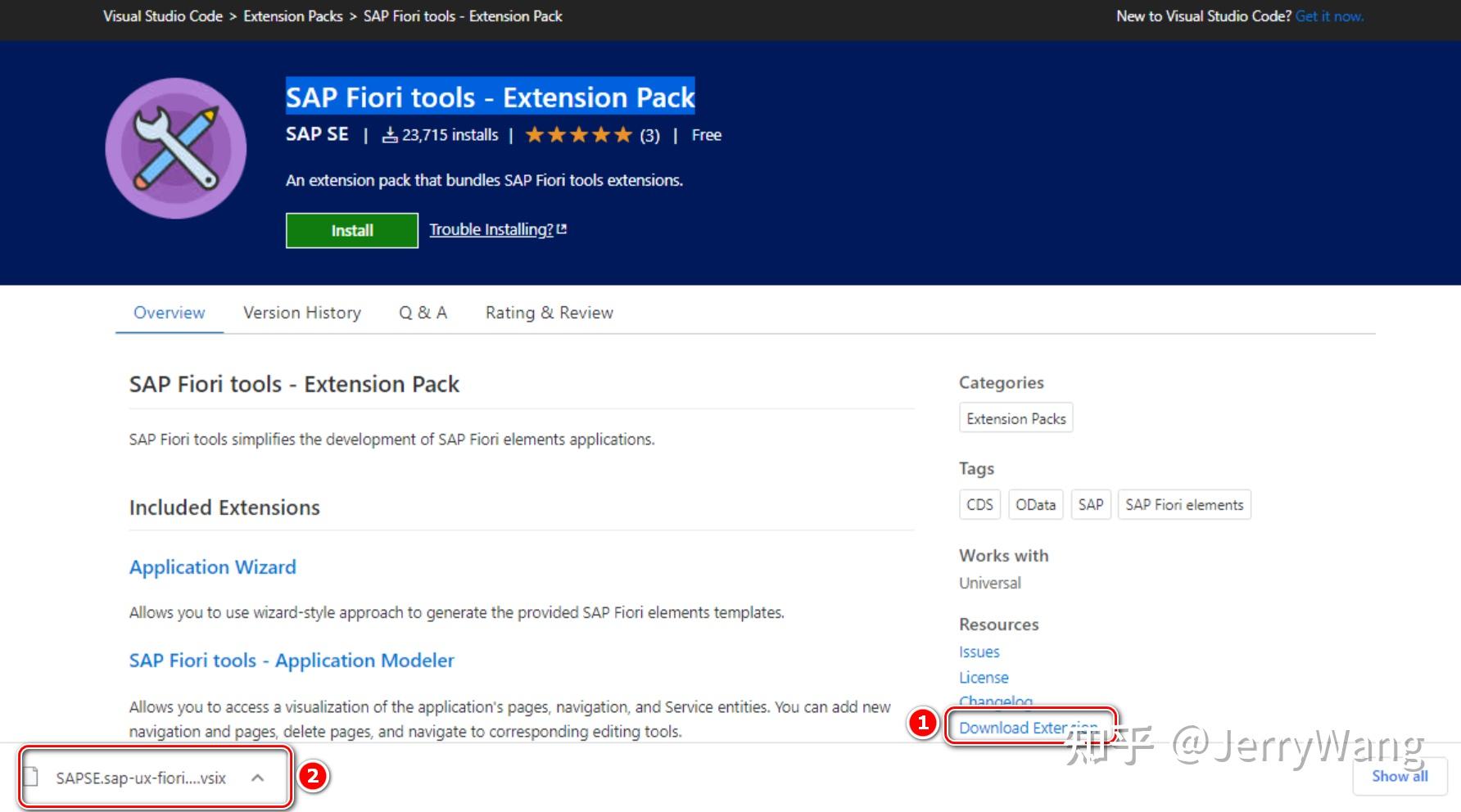Switch to the Q & A tab

[423, 312]
